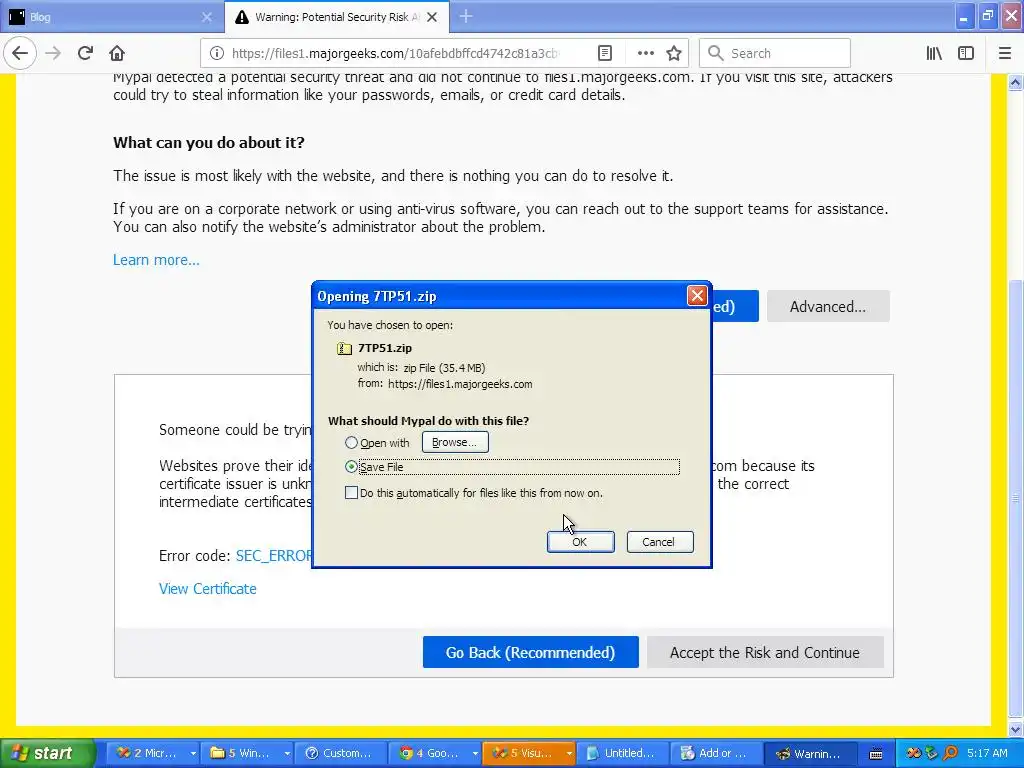Click the scrollbar down arrow

click(1016, 729)
